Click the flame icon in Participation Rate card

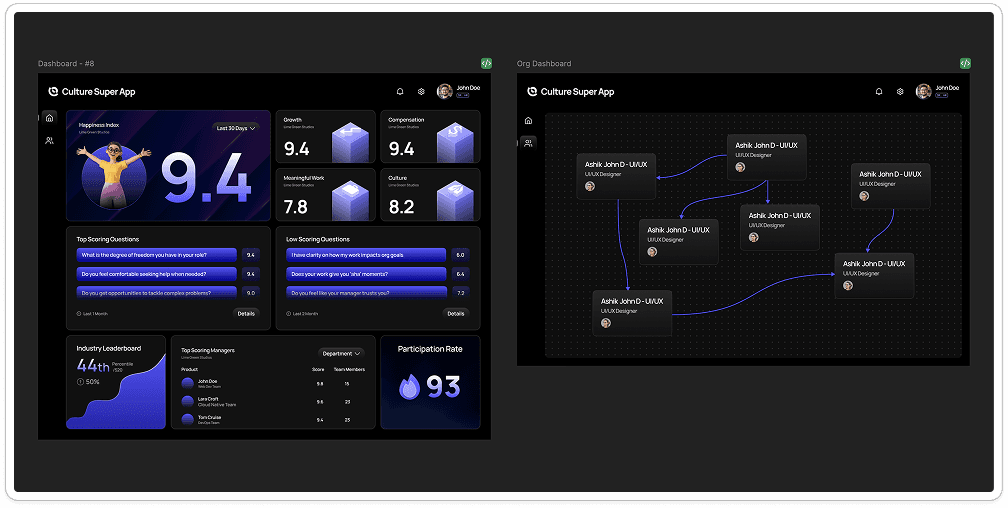[409, 387]
